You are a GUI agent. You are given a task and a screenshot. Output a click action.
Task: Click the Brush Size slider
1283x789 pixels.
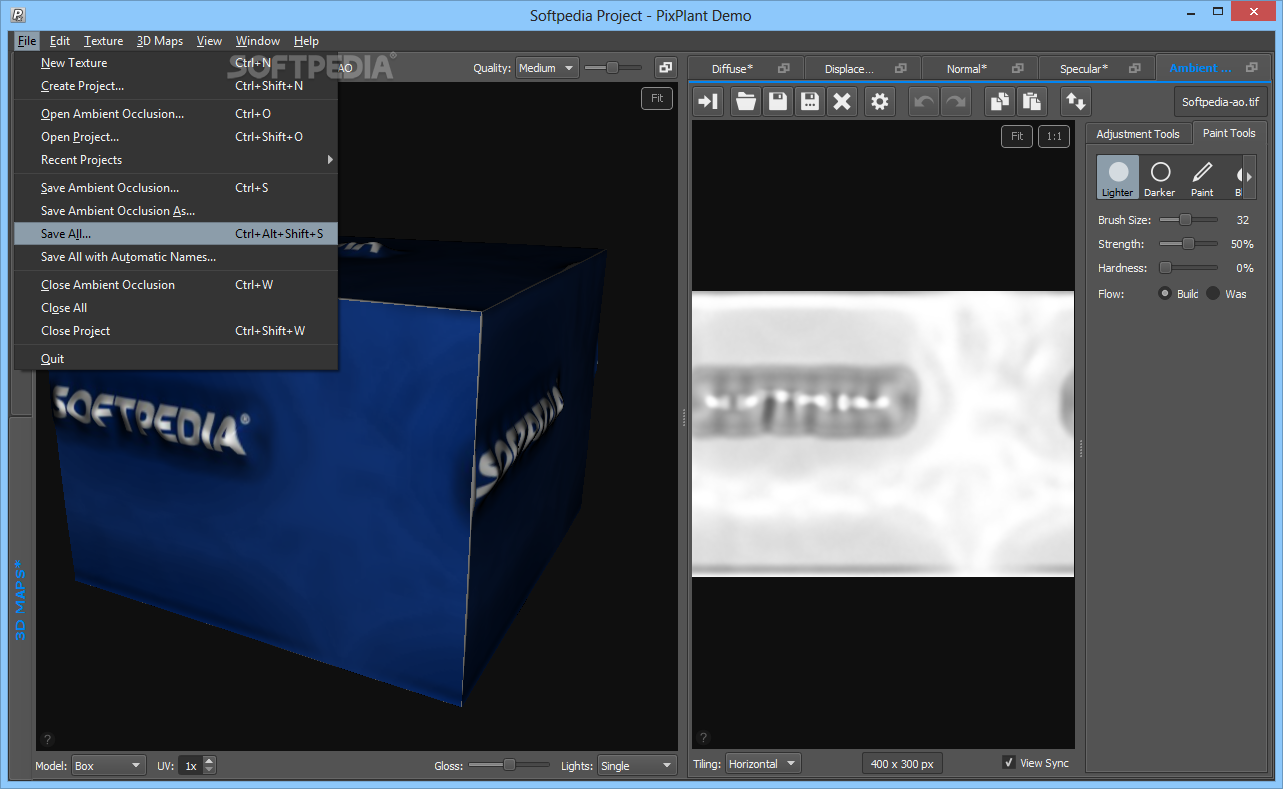[x=1188, y=219]
